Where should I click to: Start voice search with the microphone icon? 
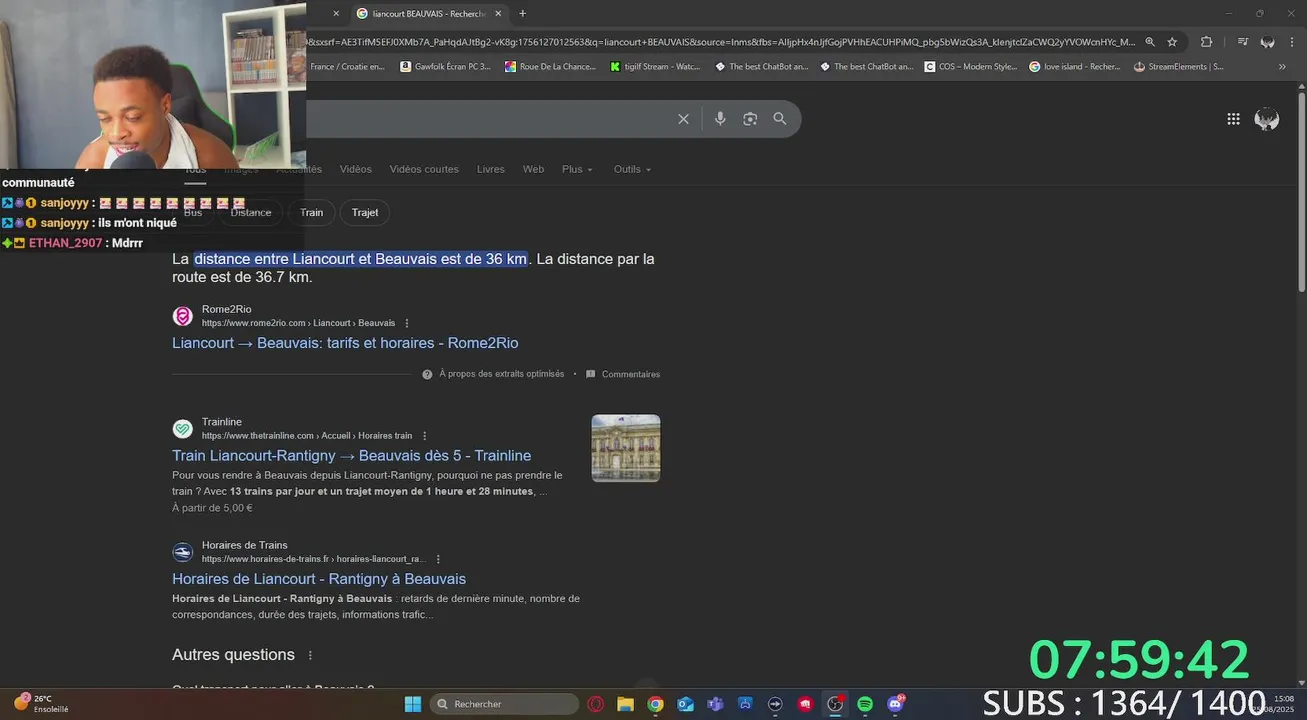(x=720, y=119)
